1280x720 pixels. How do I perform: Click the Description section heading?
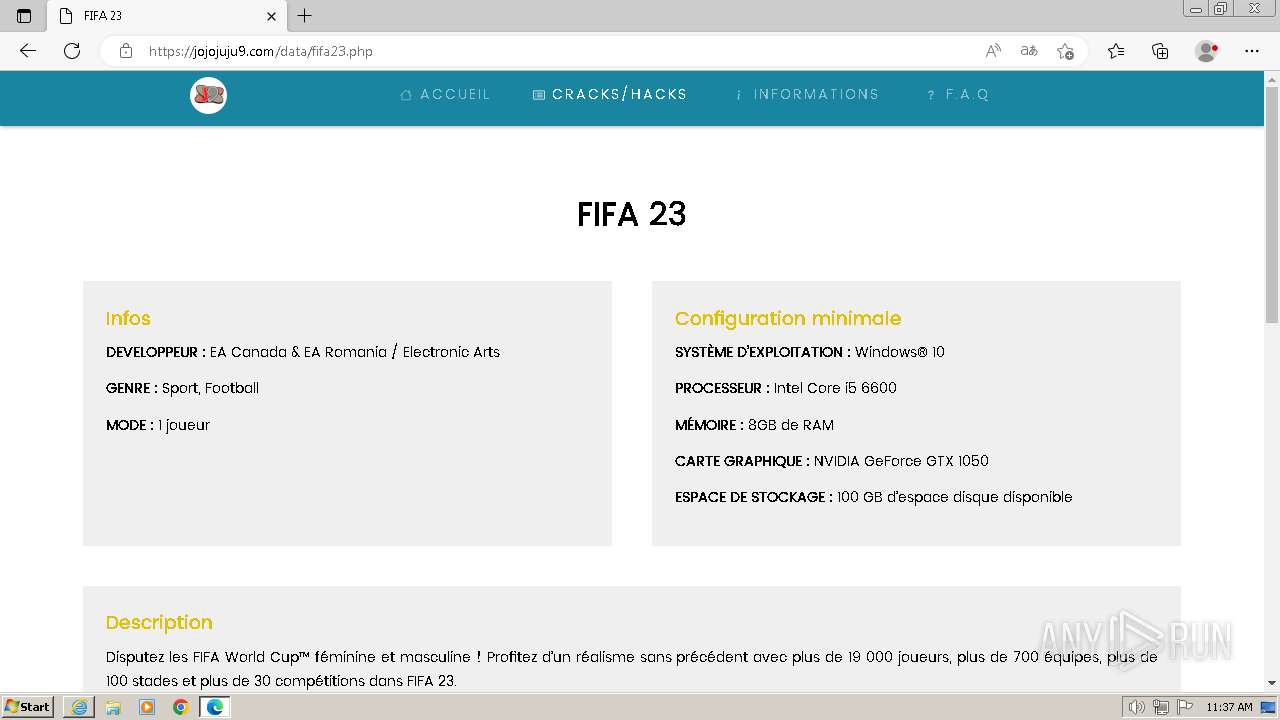click(159, 622)
